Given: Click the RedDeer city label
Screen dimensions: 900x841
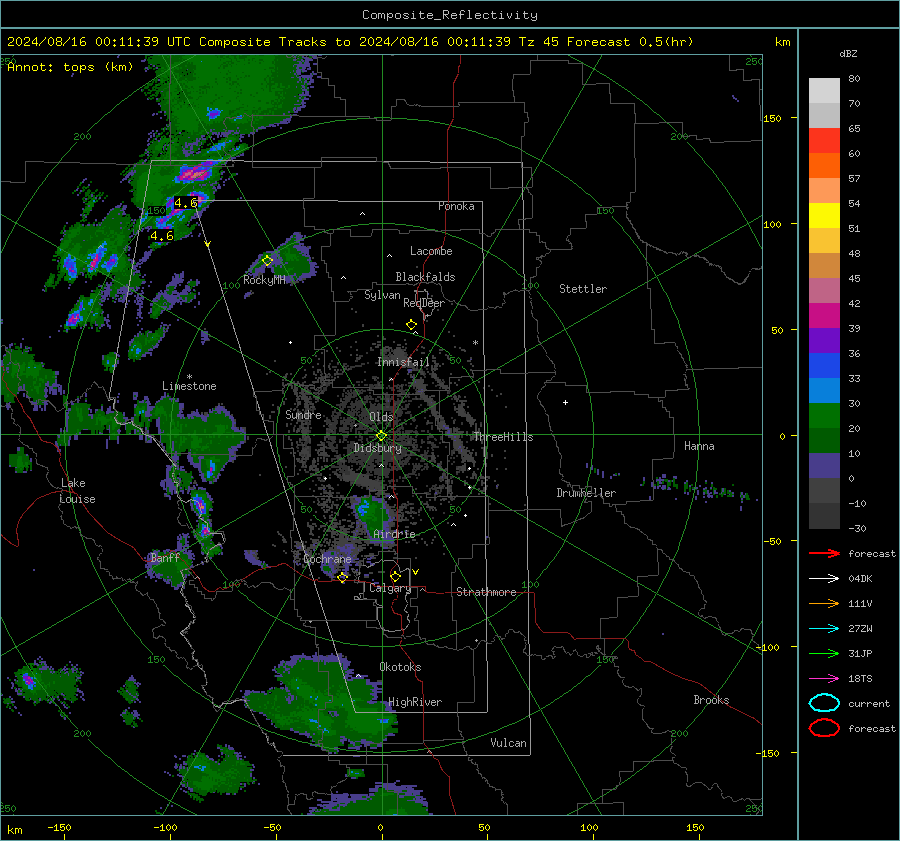Looking at the screenshot, I should point(424,303).
